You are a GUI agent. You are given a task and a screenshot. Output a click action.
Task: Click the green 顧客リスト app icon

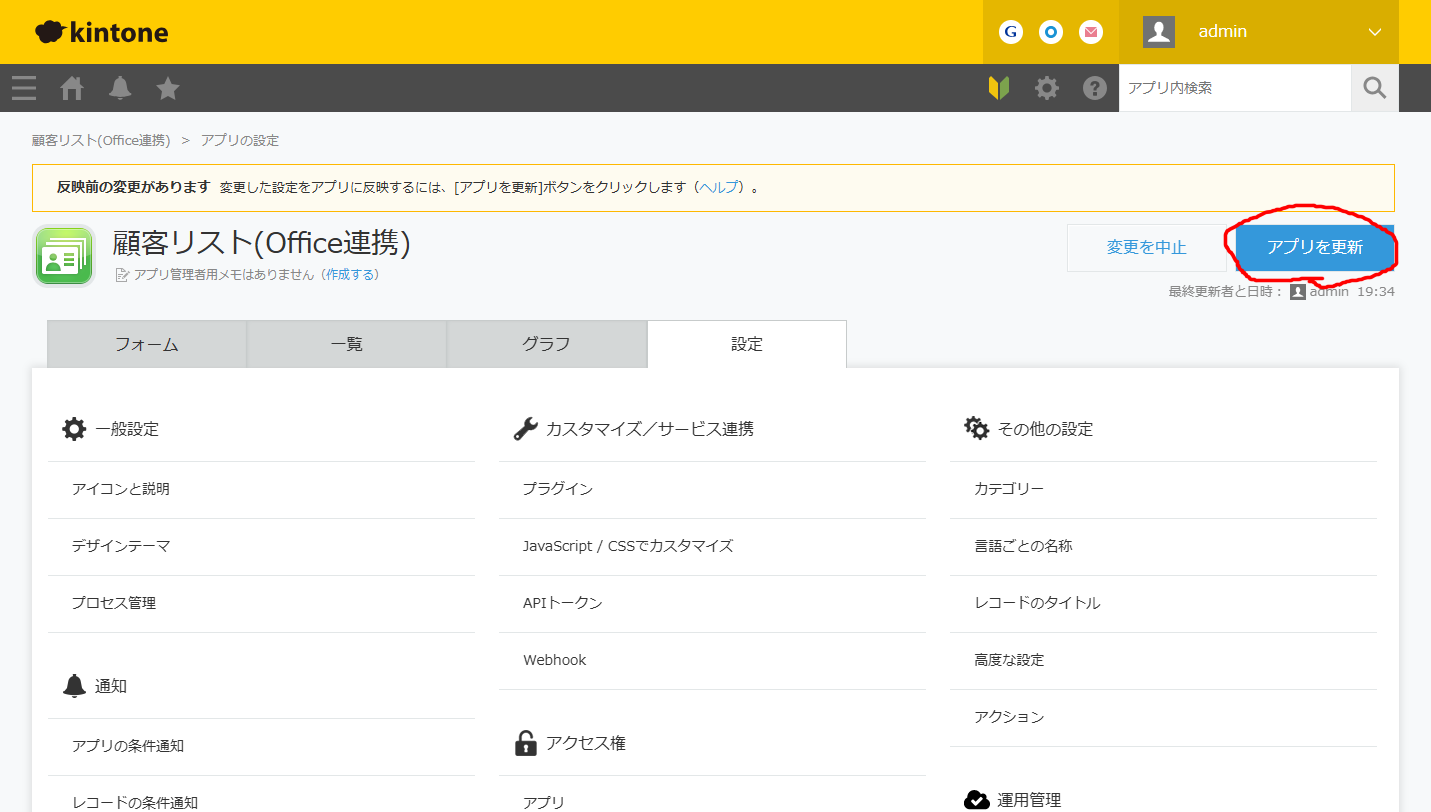tap(63, 255)
